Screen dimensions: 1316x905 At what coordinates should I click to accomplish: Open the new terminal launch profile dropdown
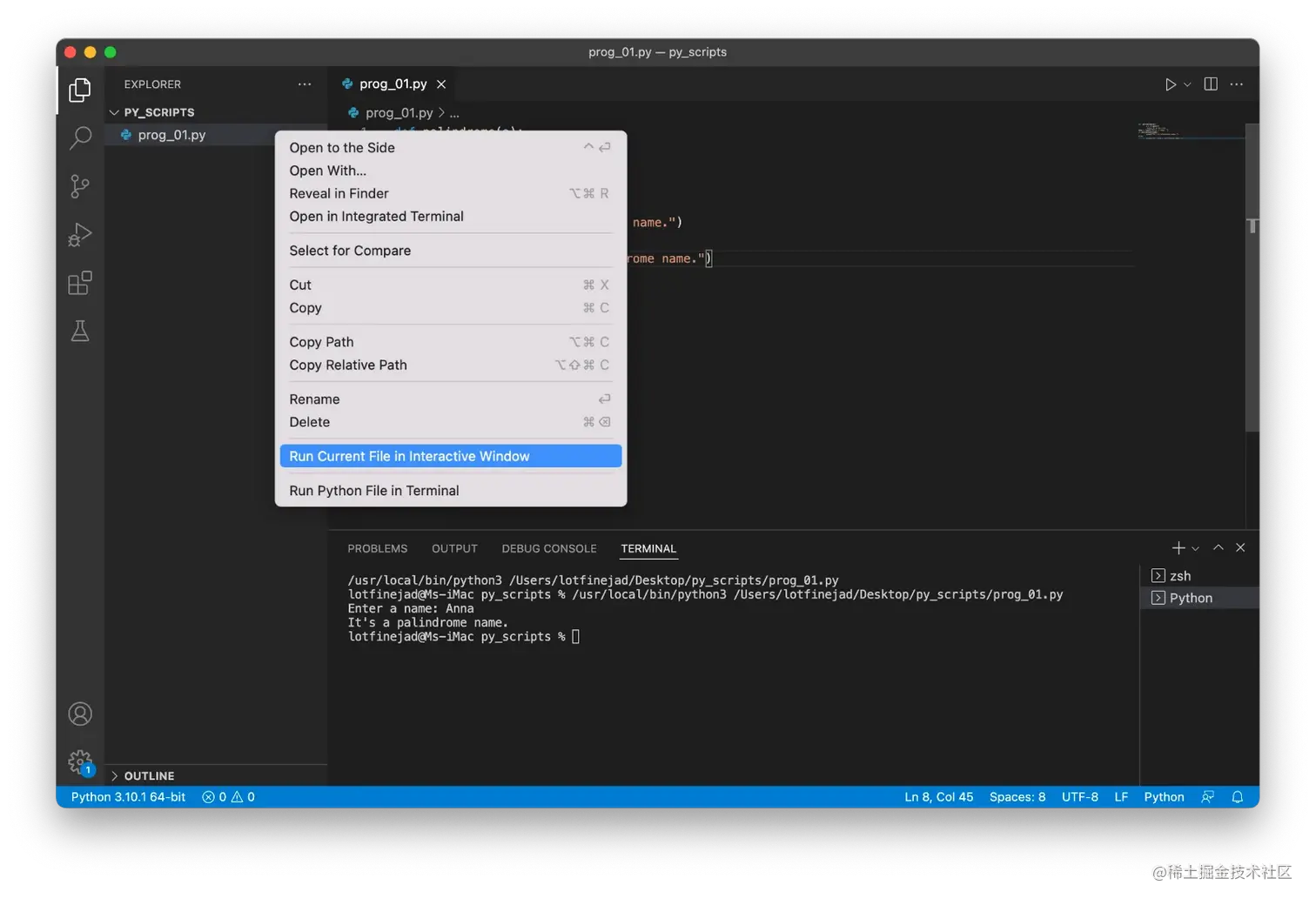1196,549
